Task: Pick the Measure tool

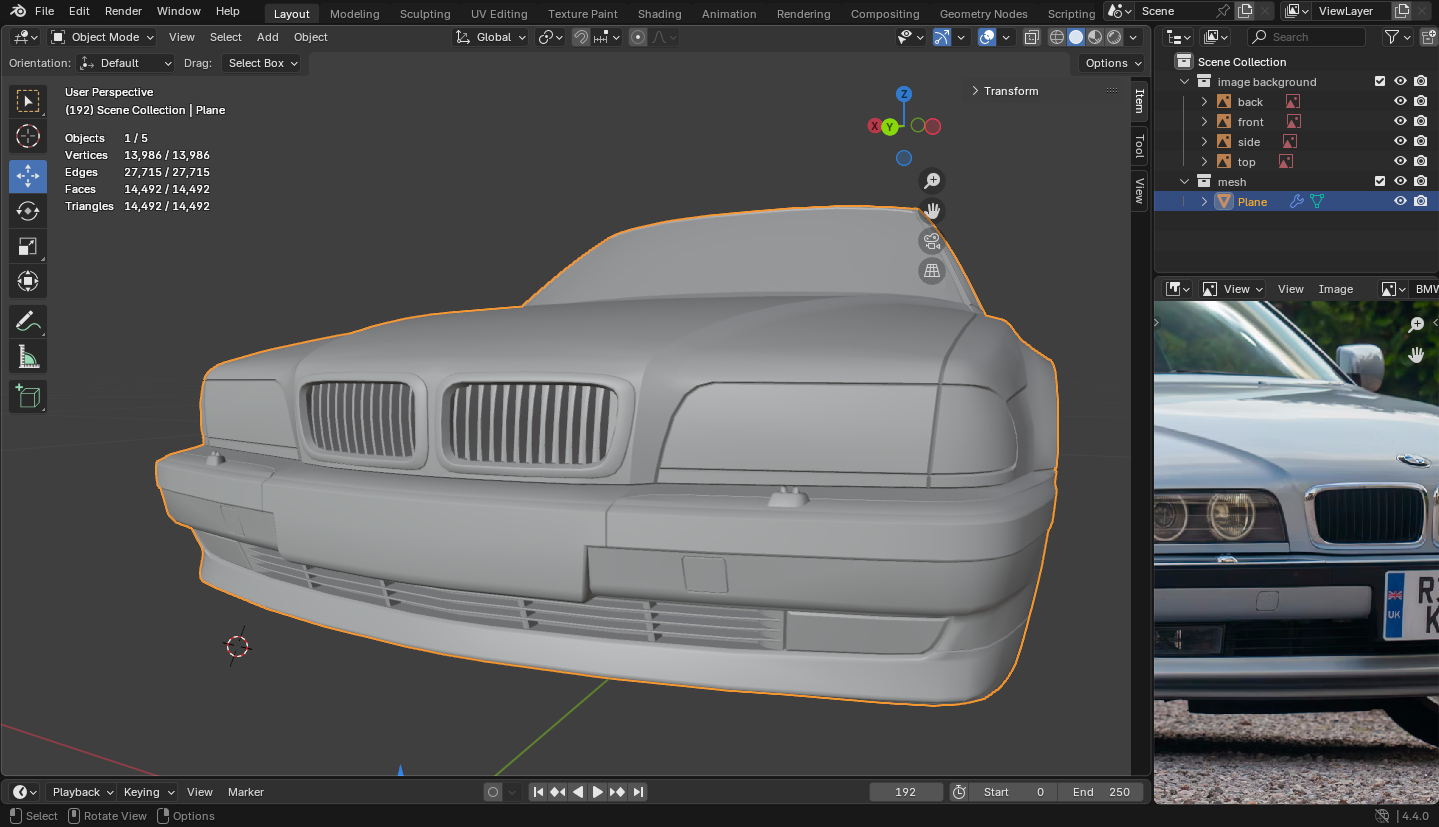Action: [28, 357]
